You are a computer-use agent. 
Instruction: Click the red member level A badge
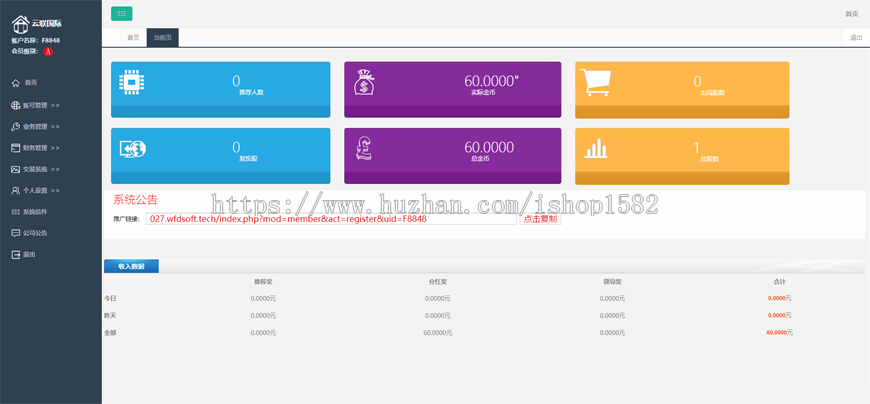pos(48,52)
